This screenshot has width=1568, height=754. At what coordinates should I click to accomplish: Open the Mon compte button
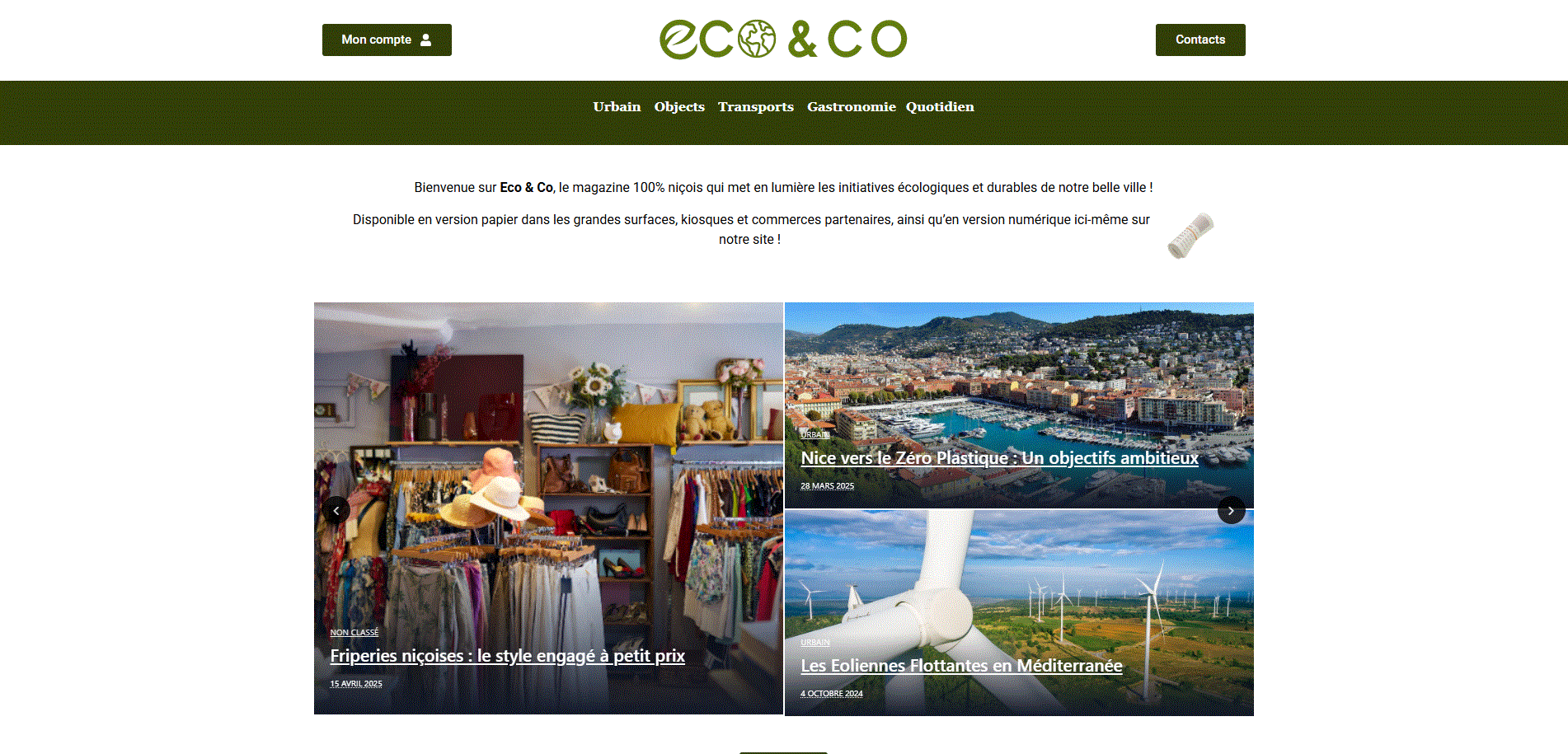pyautogui.click(x=387, y=40)
